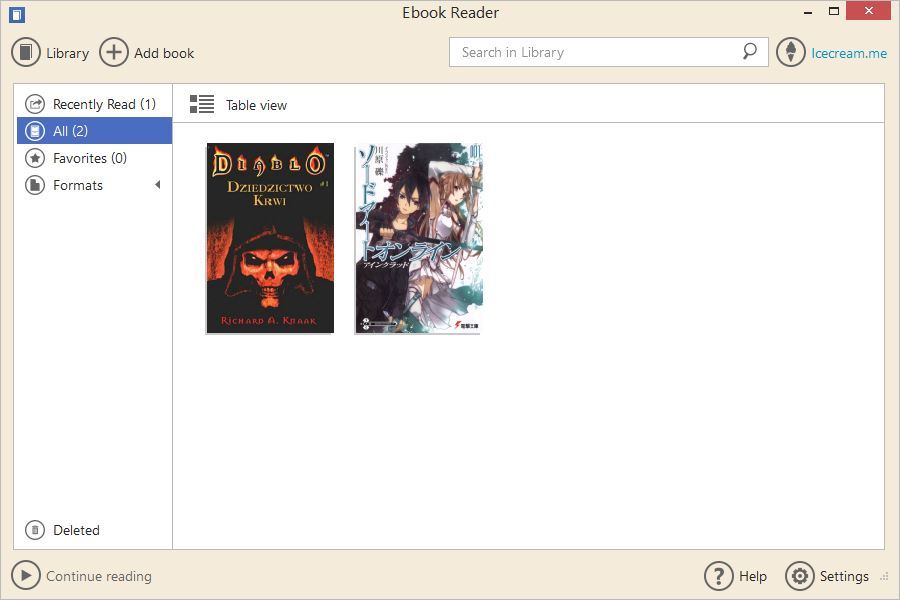Focus the Search in Library field
This screenshot has height=600, width=900.
coord(608,52)
